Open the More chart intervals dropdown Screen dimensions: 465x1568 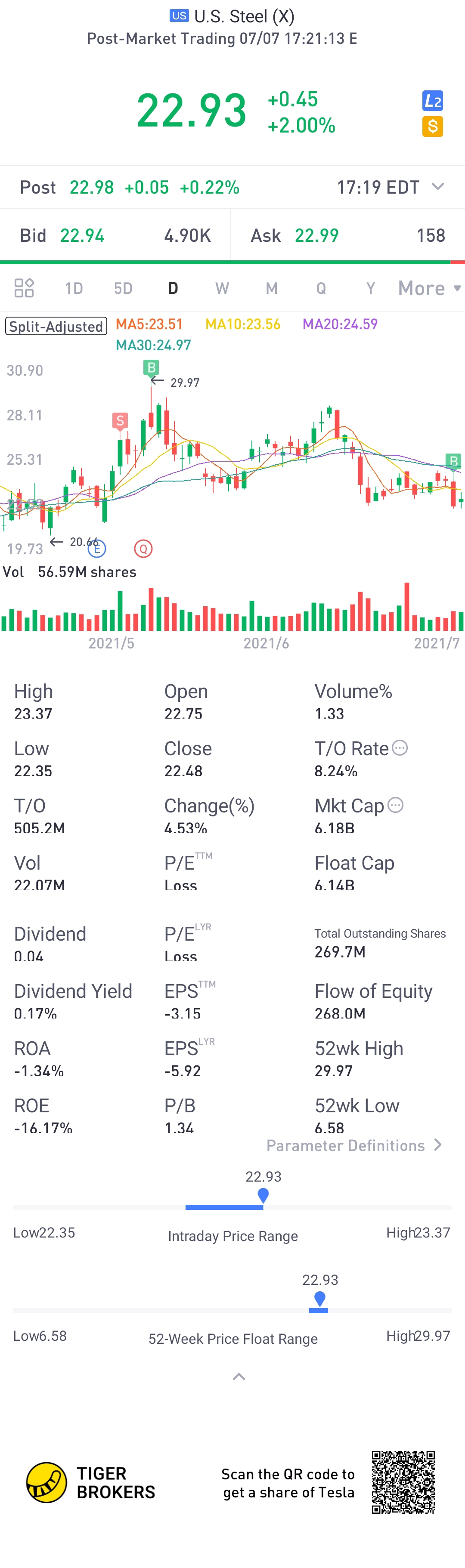point(429,288)
